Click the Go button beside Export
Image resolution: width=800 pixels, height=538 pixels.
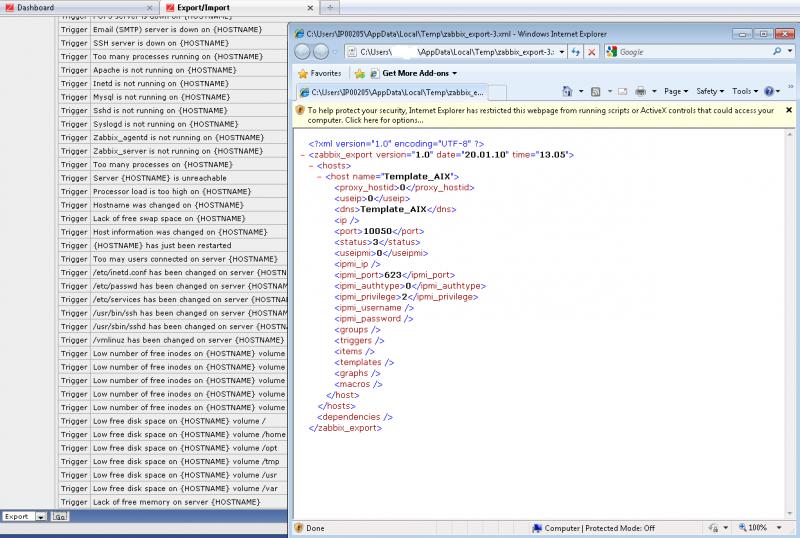pyautogui.click(x=59, y=517)
